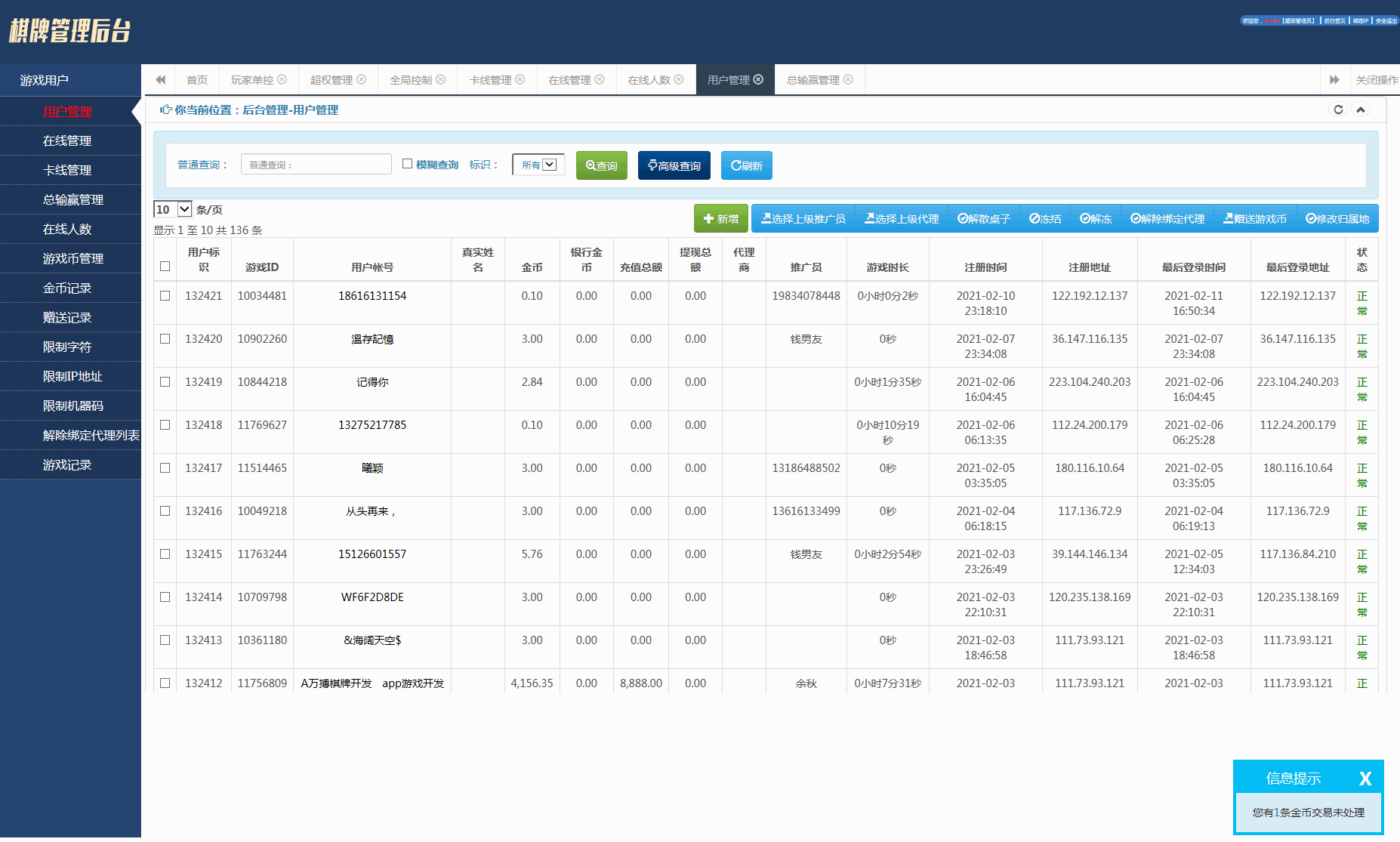Close the 用户管理 tab via its X icon
Viewport: 1400px width, 842px height.
tap(758, 79)
